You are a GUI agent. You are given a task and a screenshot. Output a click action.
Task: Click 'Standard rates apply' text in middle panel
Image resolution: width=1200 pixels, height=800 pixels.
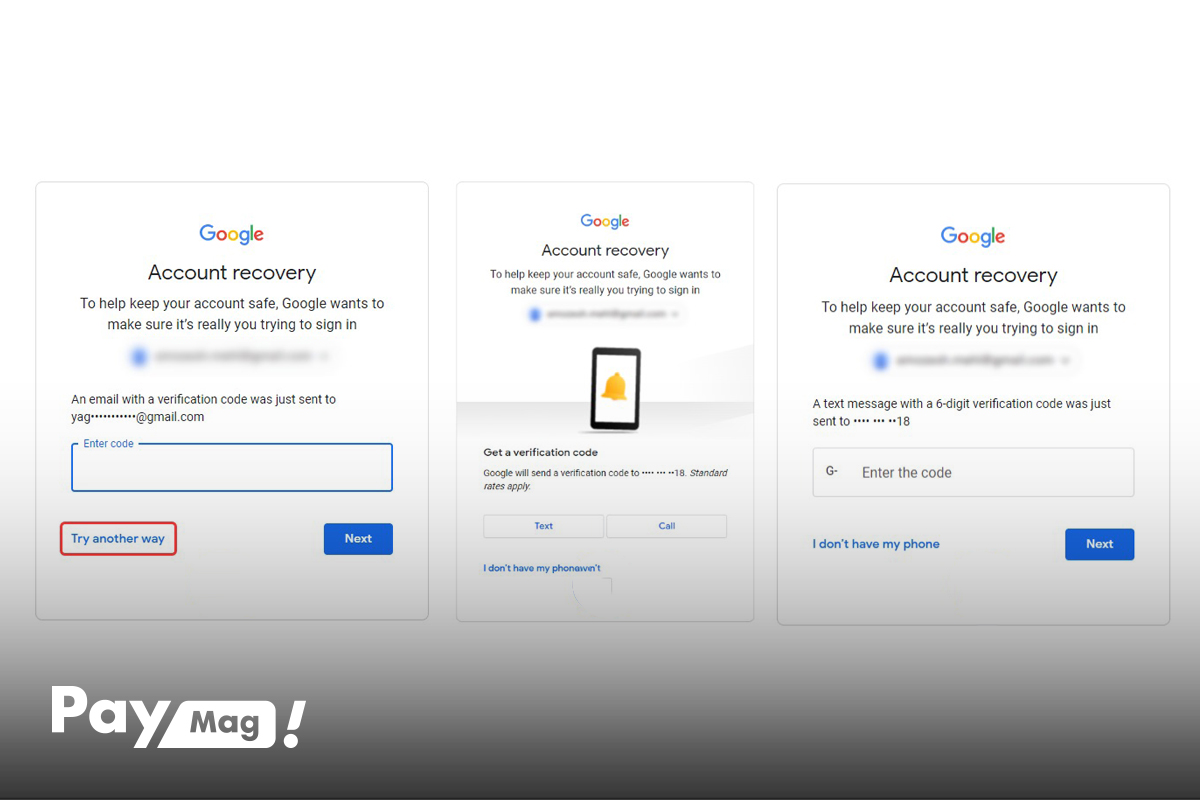tap(606, 480)
